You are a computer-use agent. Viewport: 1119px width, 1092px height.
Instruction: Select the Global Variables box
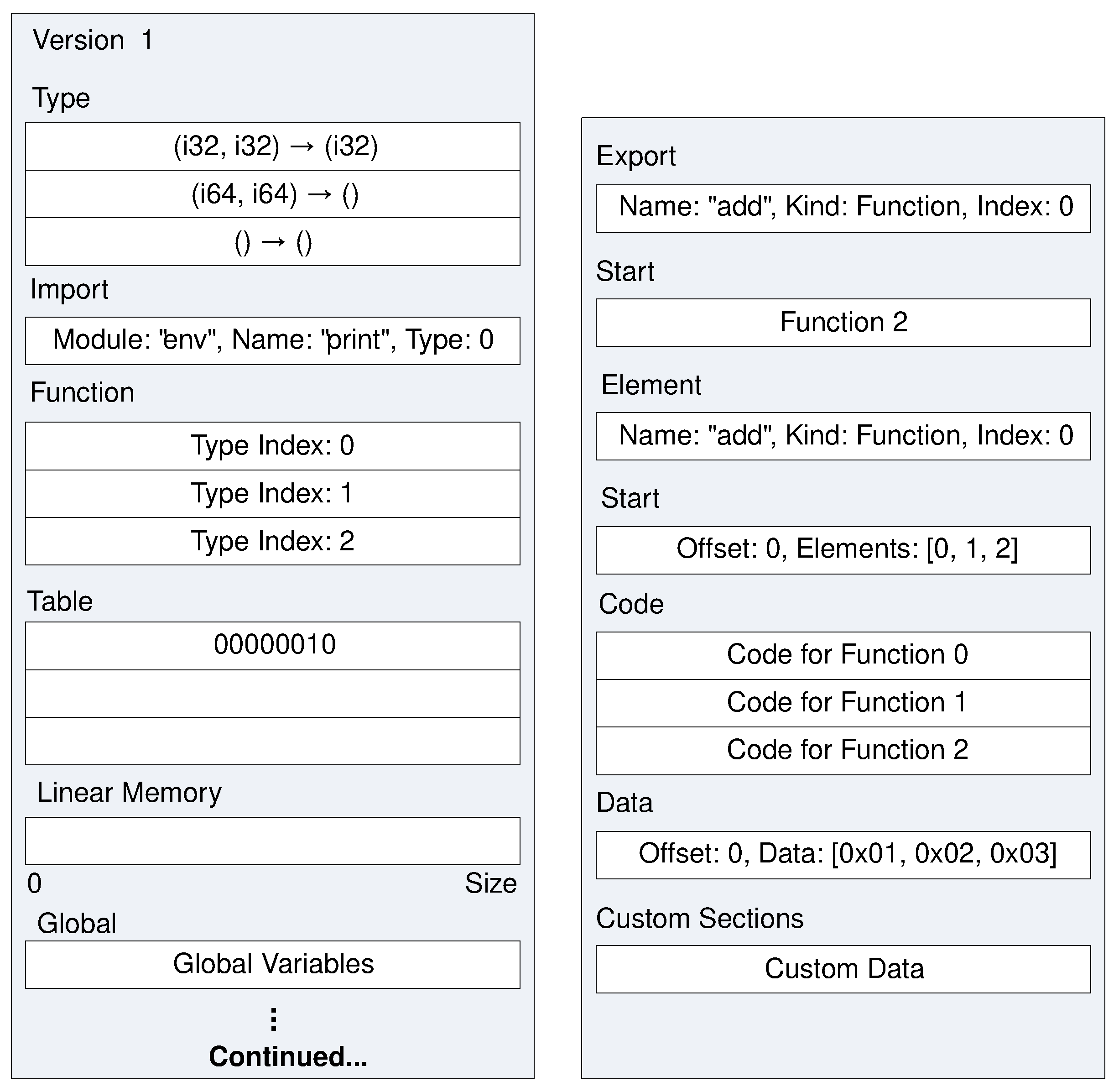(x=273, y=964)
